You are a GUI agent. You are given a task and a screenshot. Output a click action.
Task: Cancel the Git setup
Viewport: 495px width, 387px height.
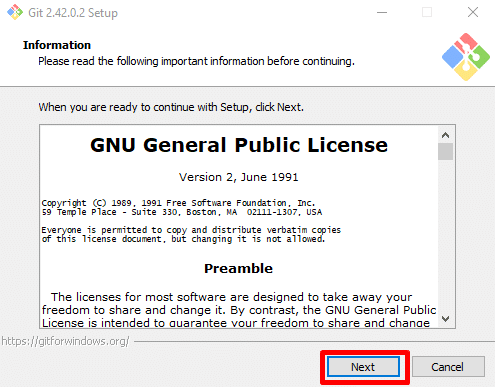pos(448,367)
